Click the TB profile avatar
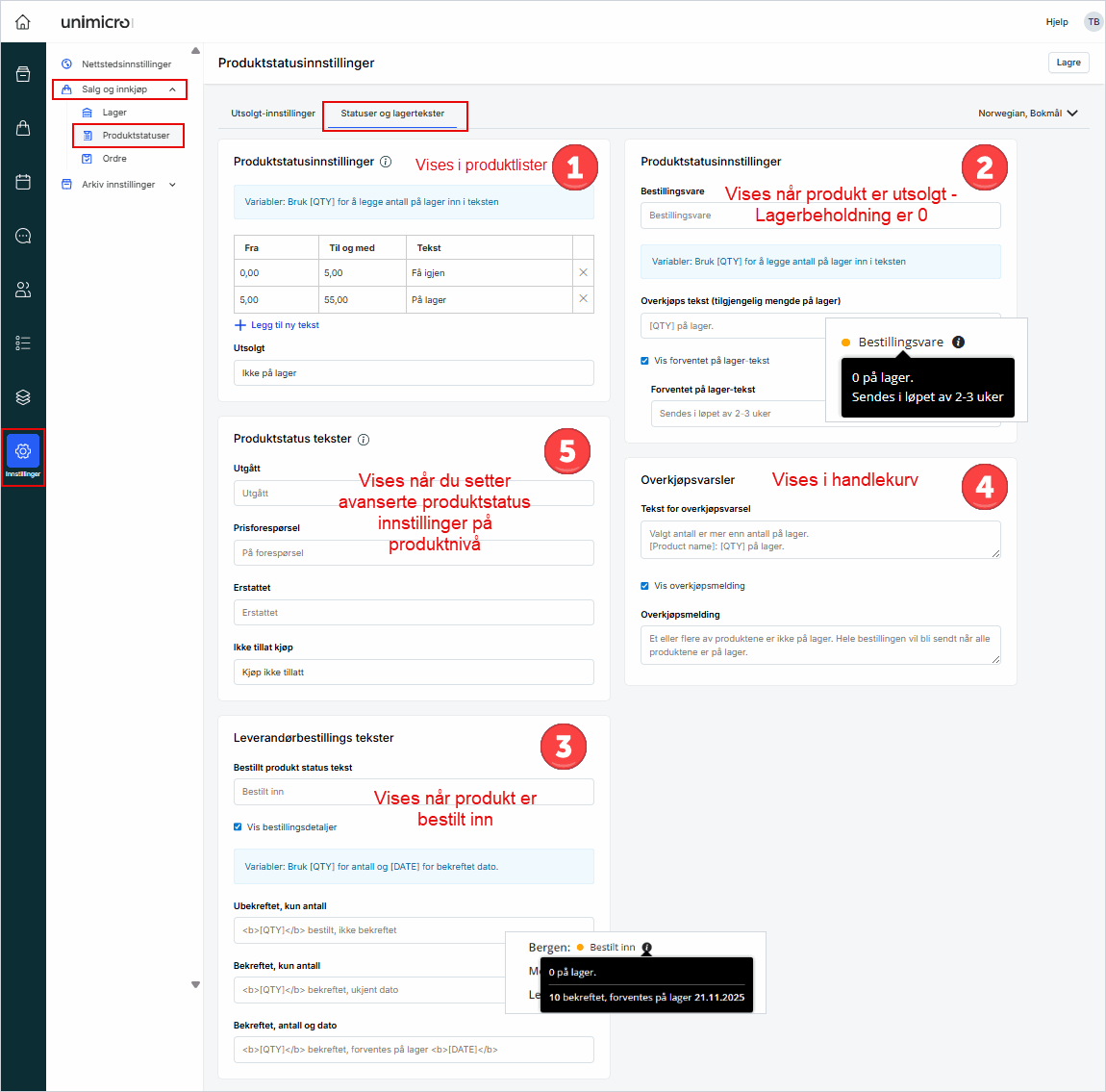Image resolution: width=1106 pixels, height=1092 pixels. pyautogui.click(x=1093, y=21)
